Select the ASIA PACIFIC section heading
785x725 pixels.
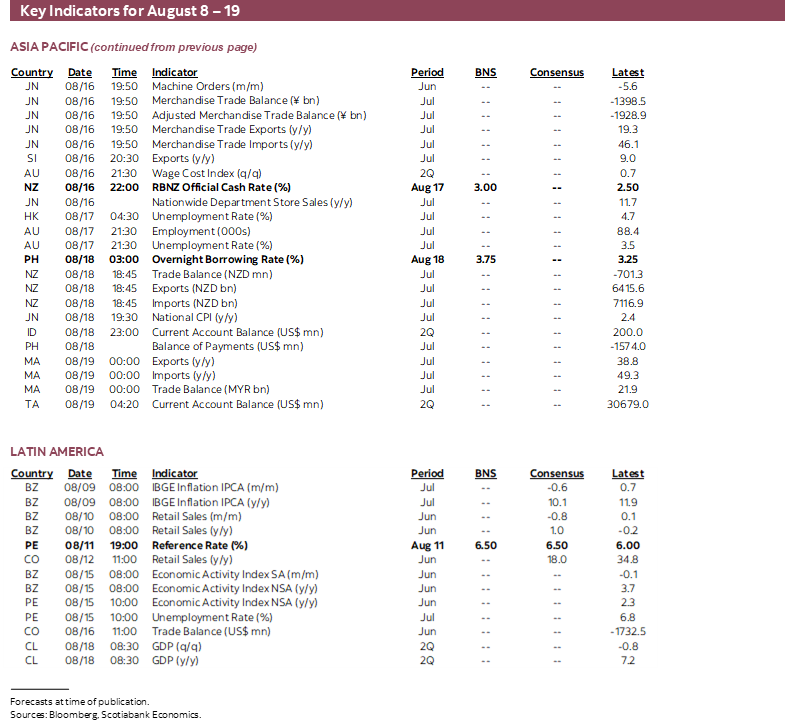point(49,47)
